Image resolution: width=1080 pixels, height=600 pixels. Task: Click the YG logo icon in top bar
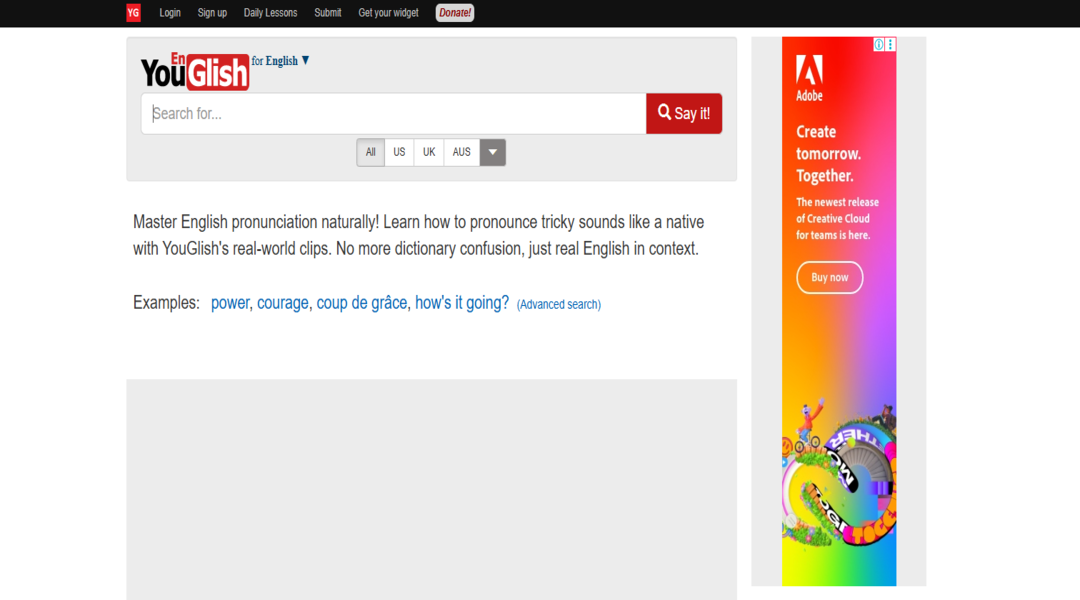click(x=134, y=12)
